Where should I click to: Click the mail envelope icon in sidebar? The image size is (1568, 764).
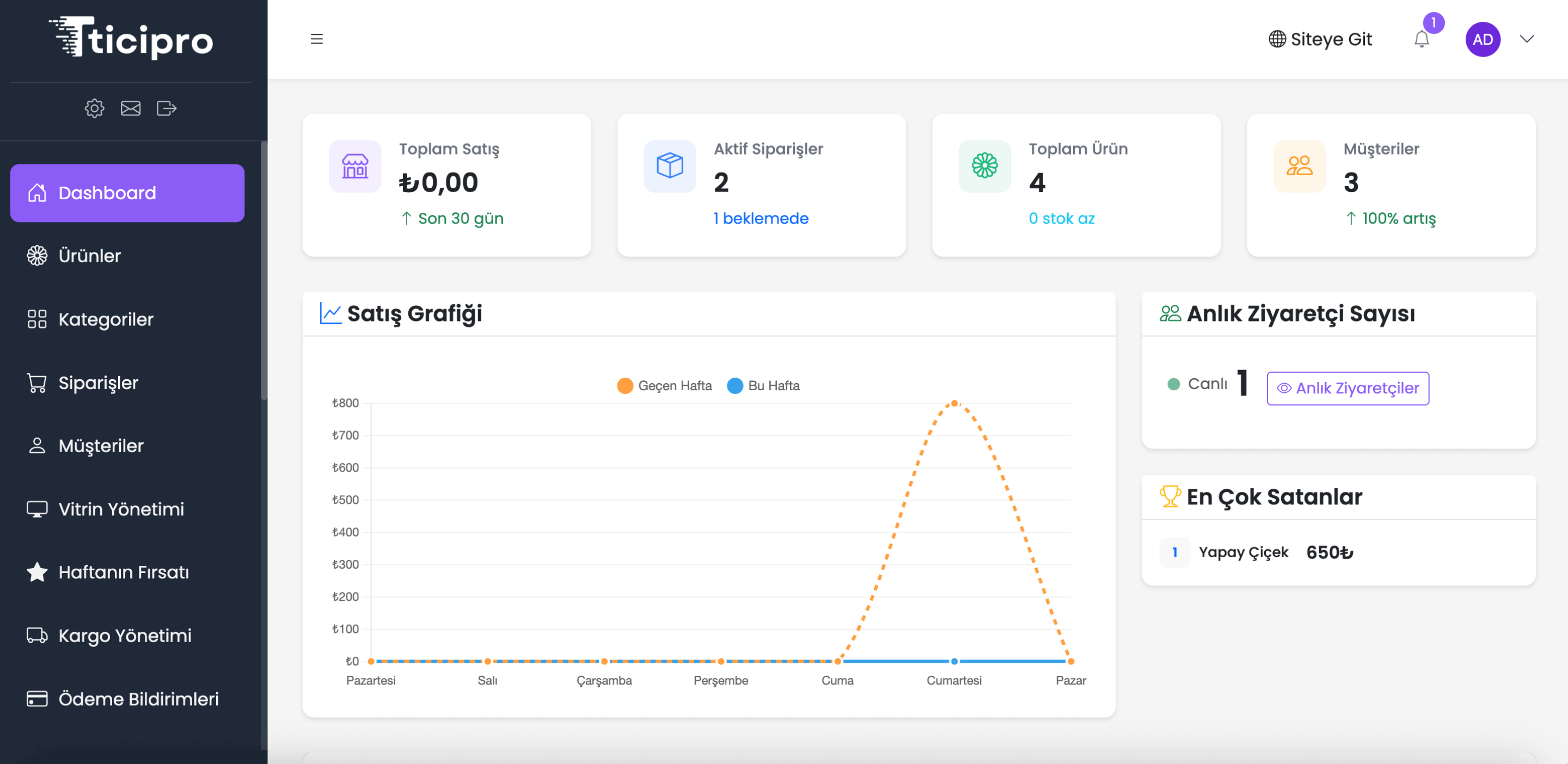130,108
